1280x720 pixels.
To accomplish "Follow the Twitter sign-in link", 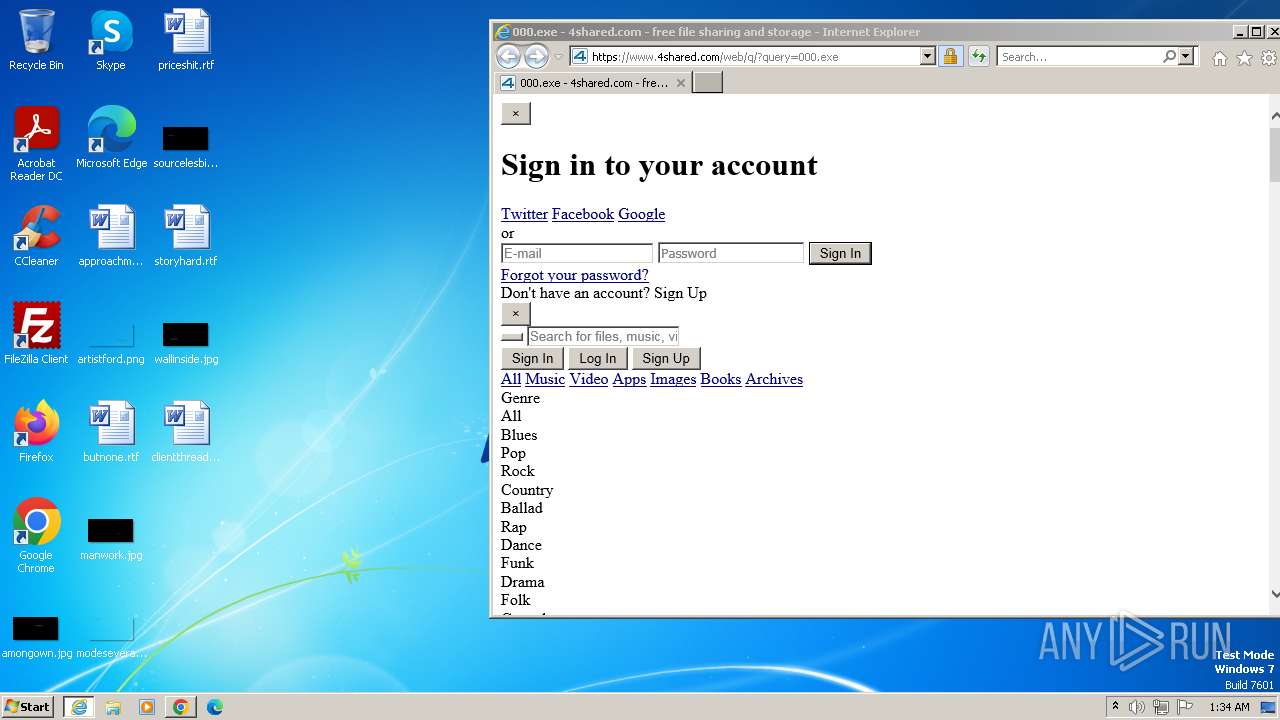I will [524, 214].
